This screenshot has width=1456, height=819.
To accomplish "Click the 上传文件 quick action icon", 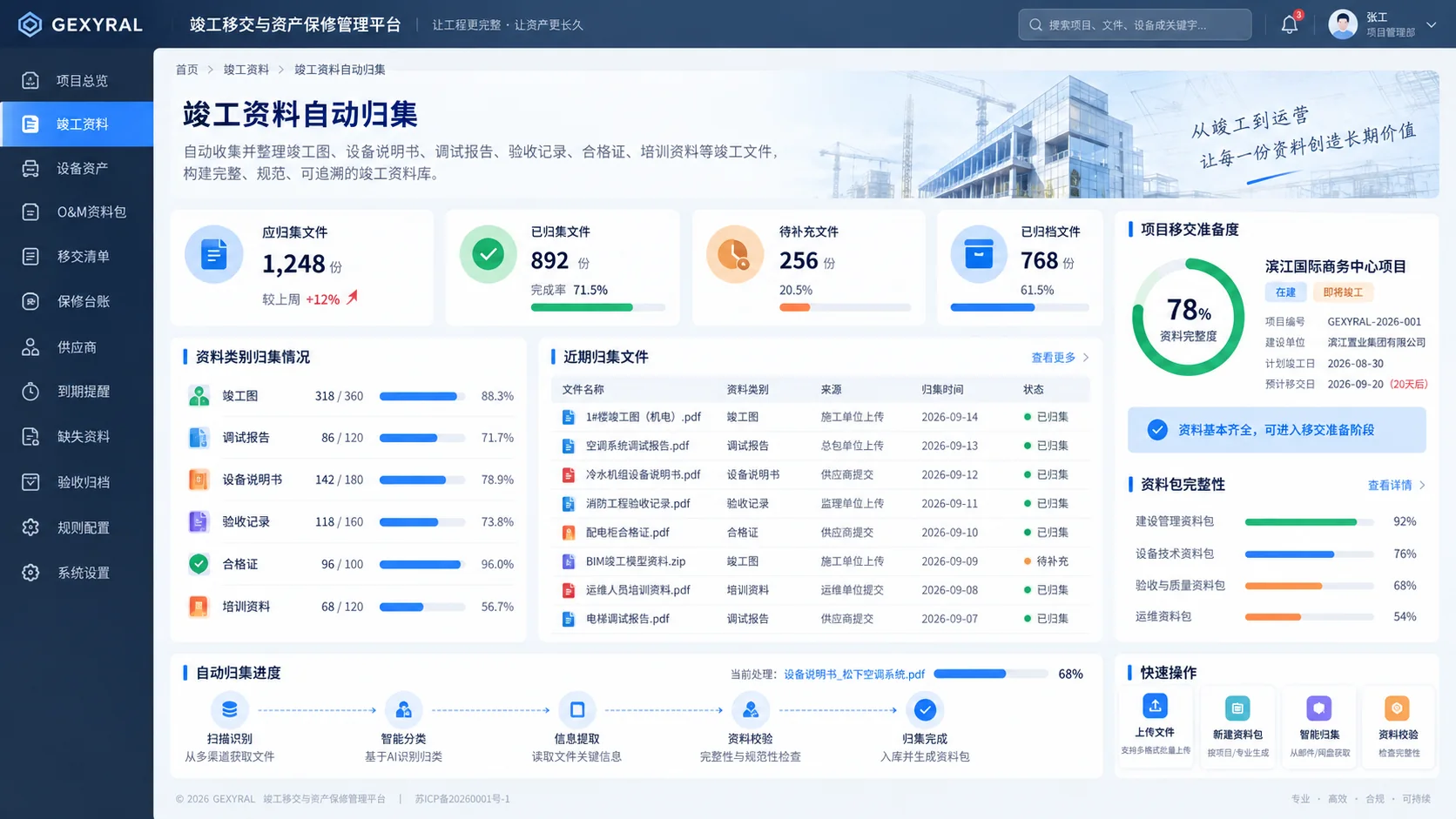I will click(x=1155, y=706).
